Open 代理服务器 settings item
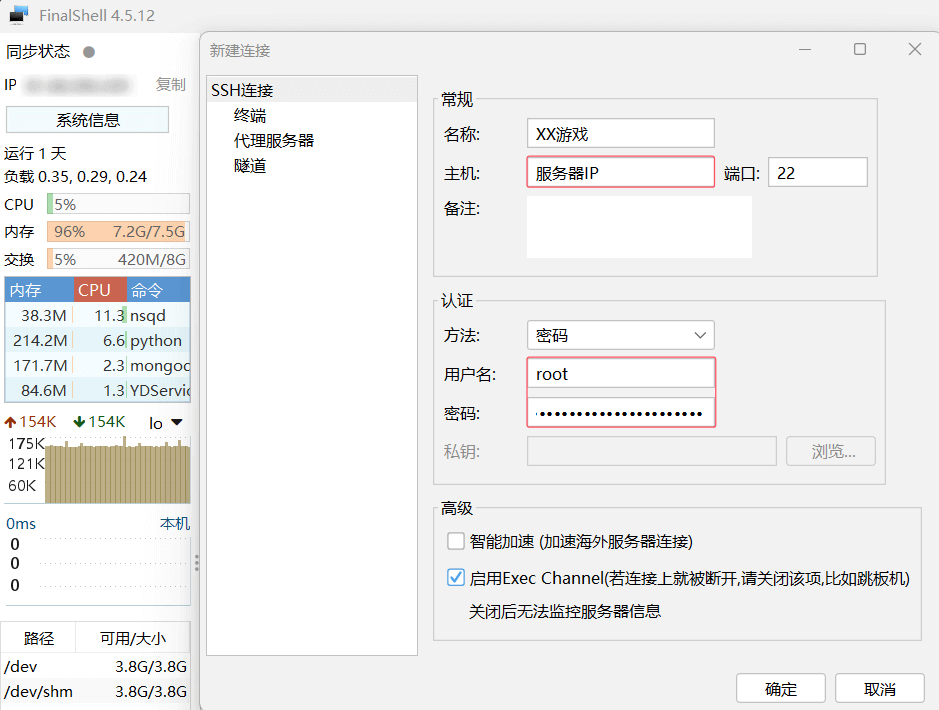The width and height of the screenshot is (939, 710). click(x=274, y=140)
